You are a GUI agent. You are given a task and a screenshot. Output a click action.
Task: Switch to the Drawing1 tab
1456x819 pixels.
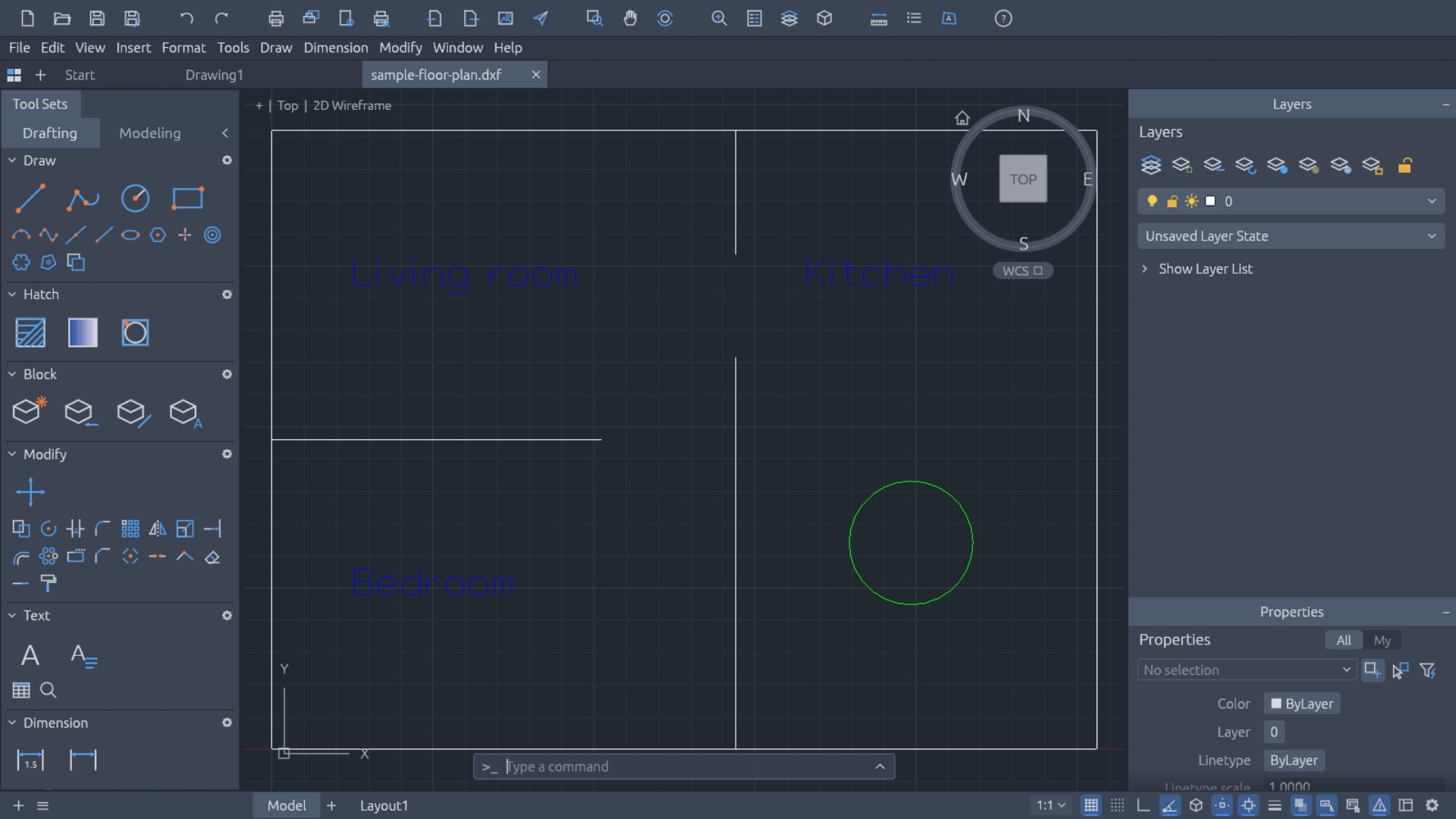coord(214,75)
